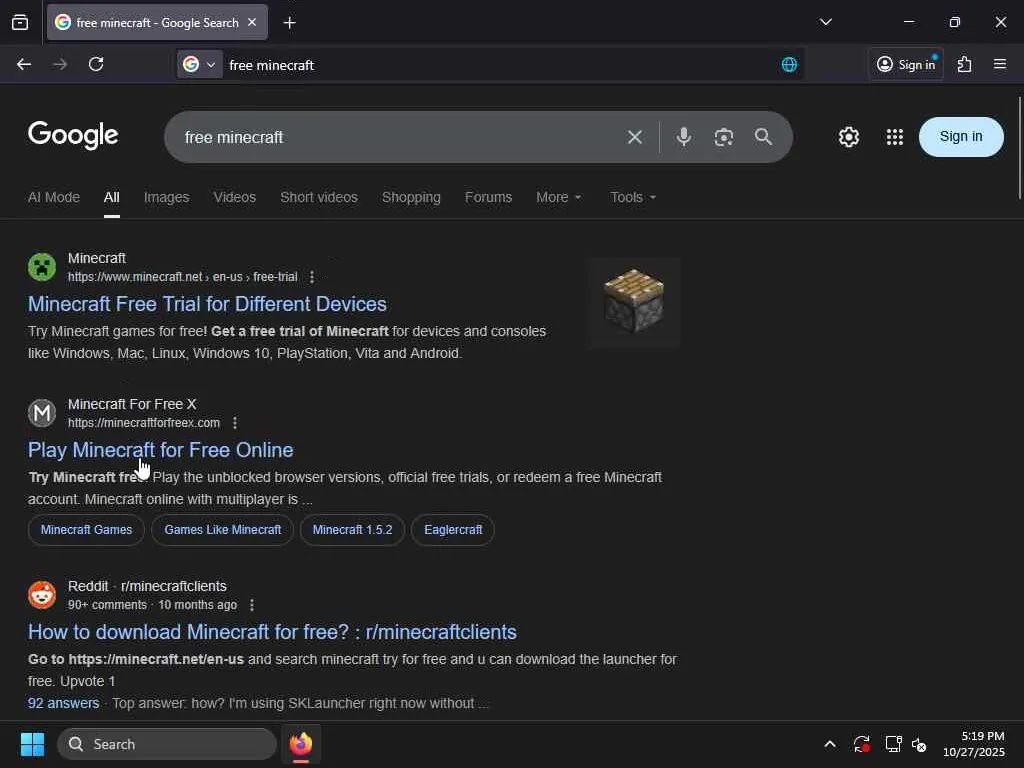Click the Minecraft creeper favicon

pyautogui.click(x=42, y=267)
